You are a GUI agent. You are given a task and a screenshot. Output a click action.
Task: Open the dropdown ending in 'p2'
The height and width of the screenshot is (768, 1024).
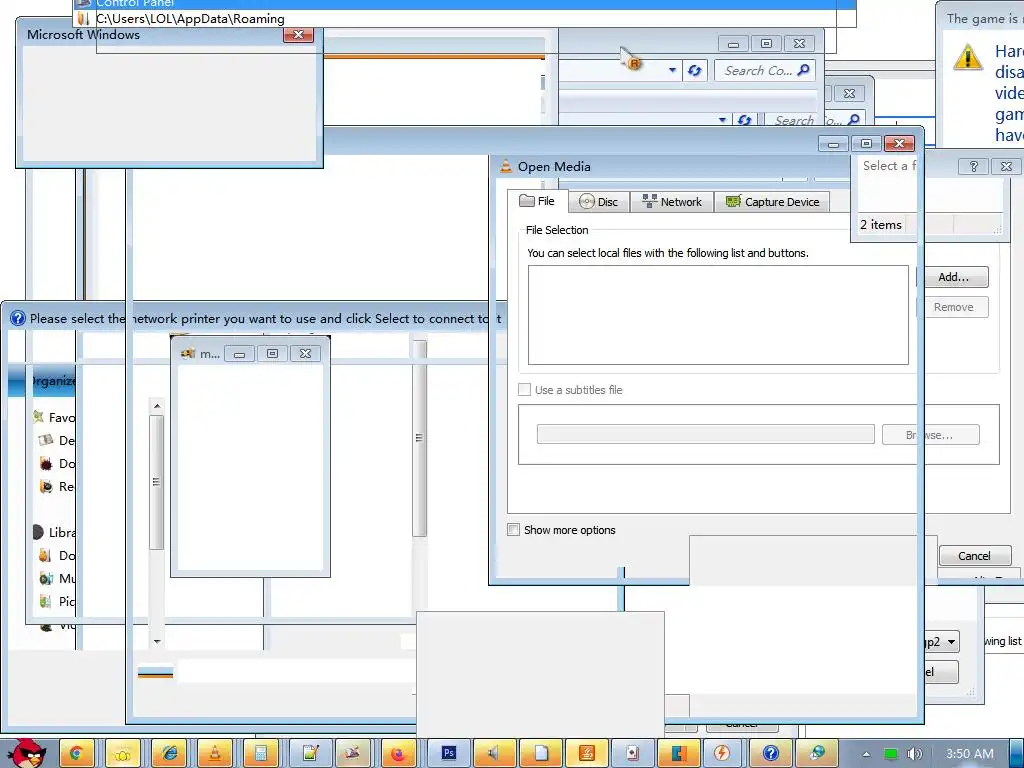[942, 641]
